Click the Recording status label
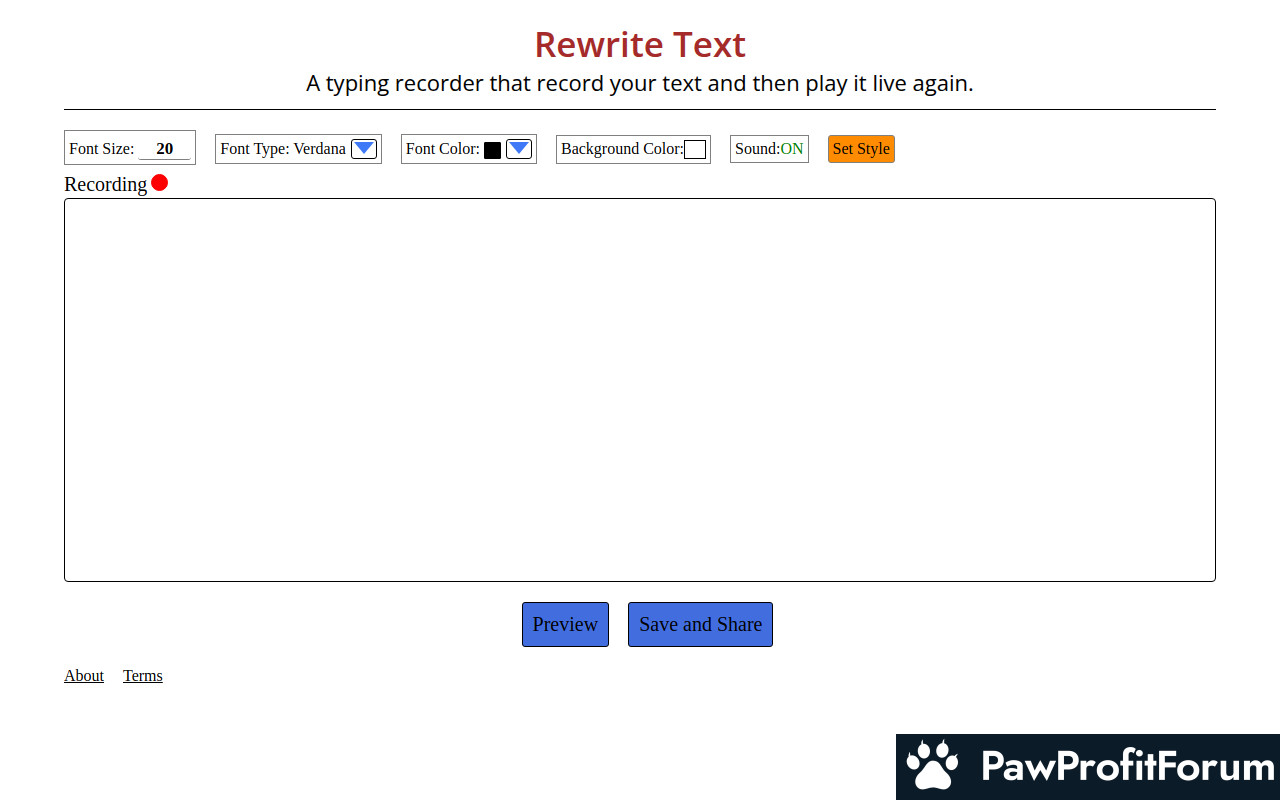Image resolution: width=1280 pixels, height=800 pixels. point(105,184)
